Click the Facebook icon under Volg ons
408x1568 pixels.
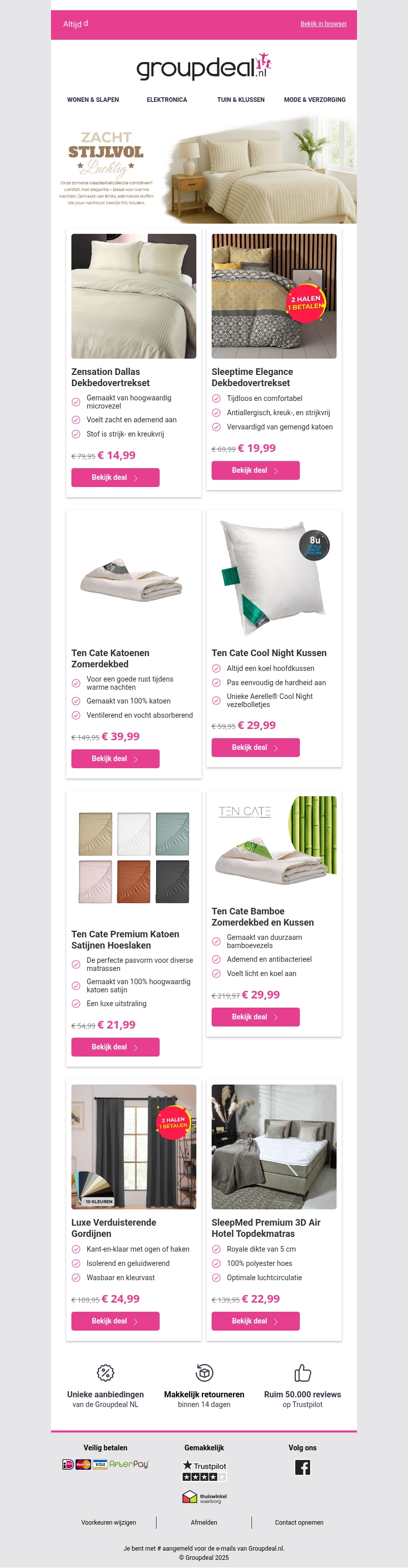tap(302, 1468)
